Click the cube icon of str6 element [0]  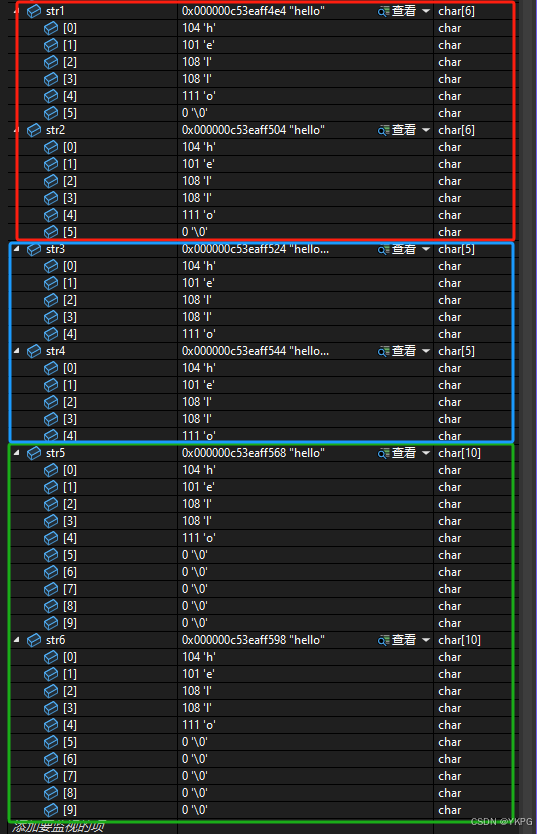51,657
